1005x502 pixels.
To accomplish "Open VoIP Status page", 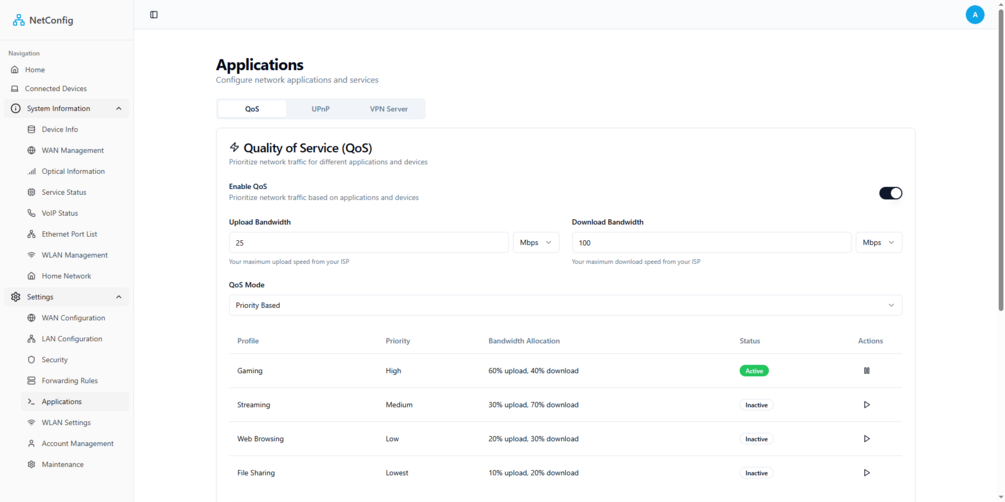I will click(x=59, y=213).
